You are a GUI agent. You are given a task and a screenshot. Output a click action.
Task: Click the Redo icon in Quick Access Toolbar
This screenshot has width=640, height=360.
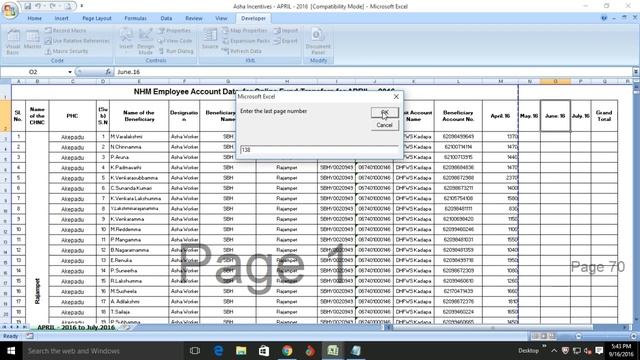tap(53, 6)
